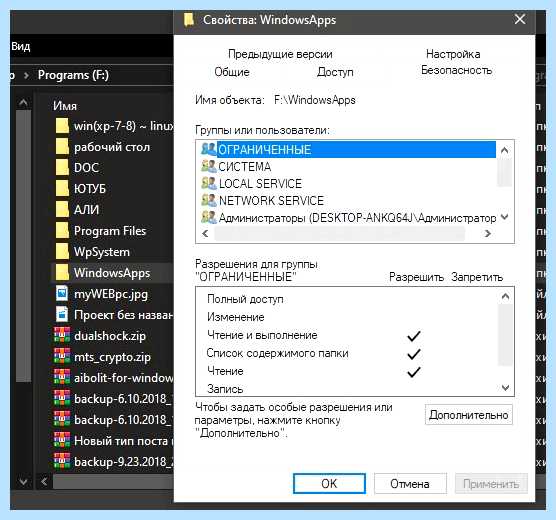Click the Запись permission row

[x=225, y=389]
